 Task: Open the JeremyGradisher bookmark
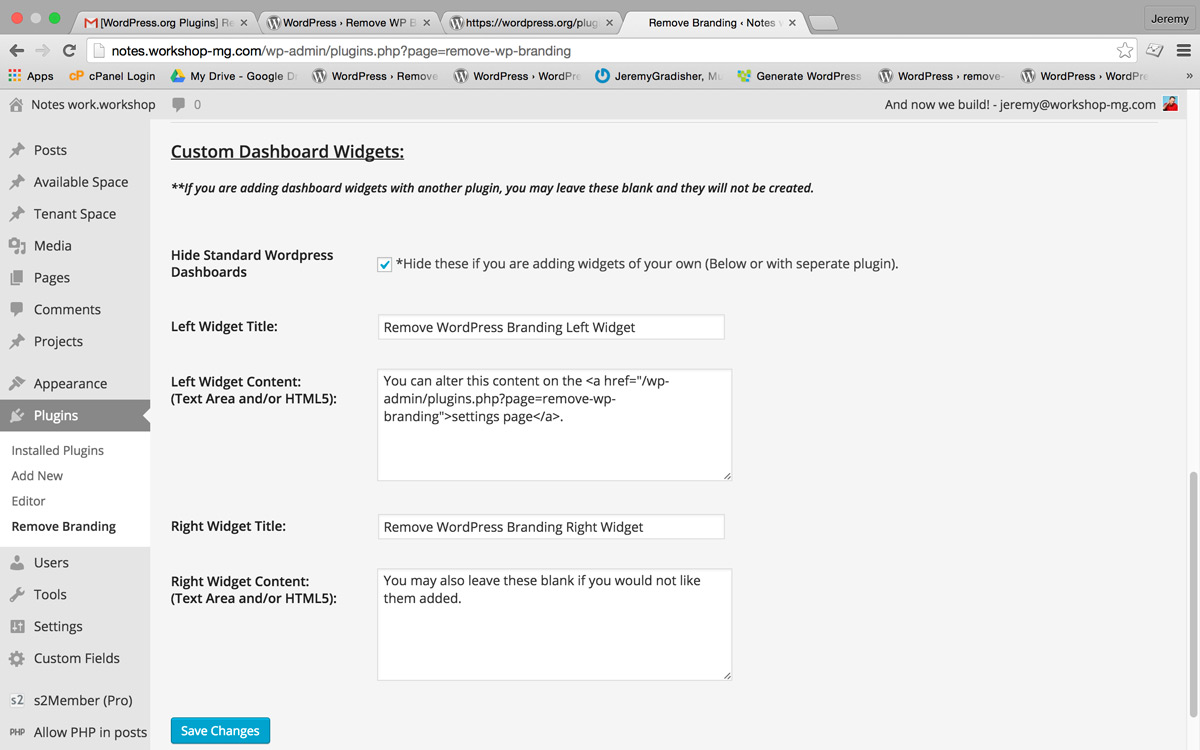pyautogui.click(x=658, y=76)
